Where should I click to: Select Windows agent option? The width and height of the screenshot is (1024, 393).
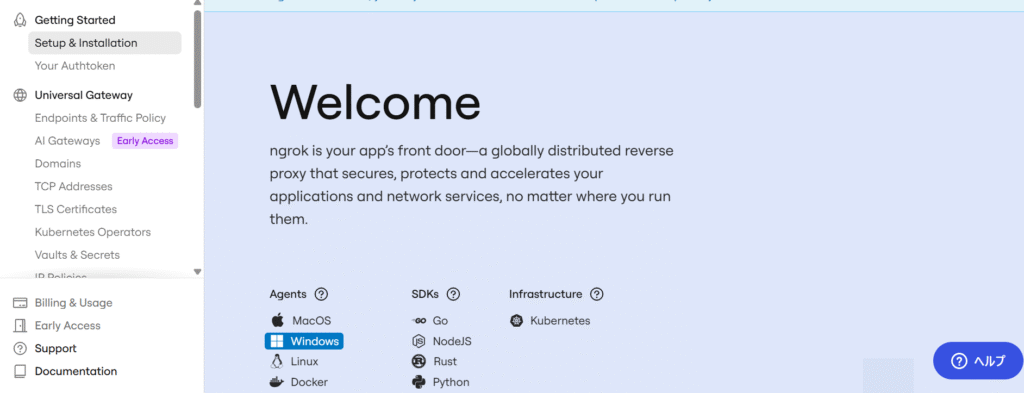(x=304, y=341)
